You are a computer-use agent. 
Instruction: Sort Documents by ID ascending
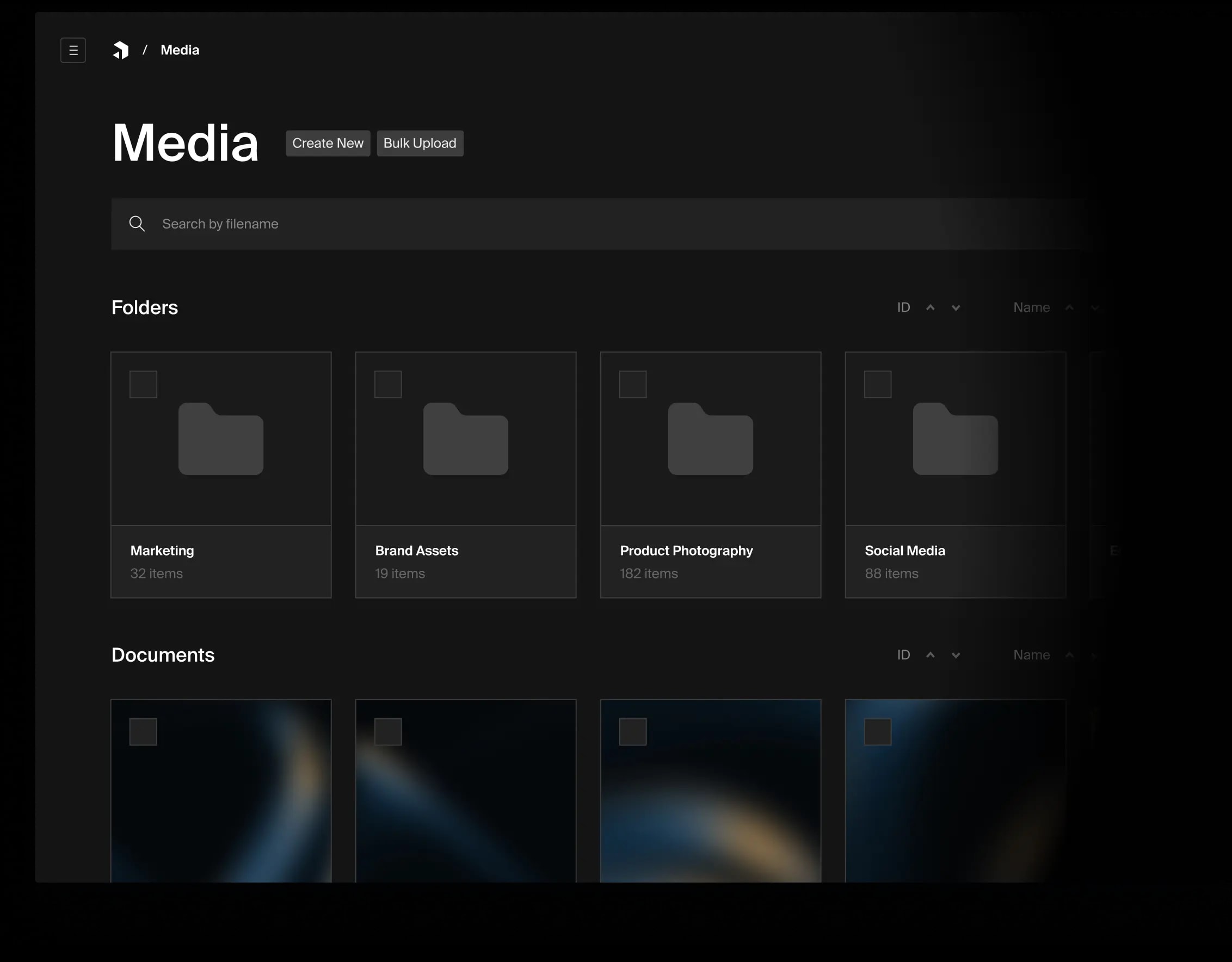[930, 655]
